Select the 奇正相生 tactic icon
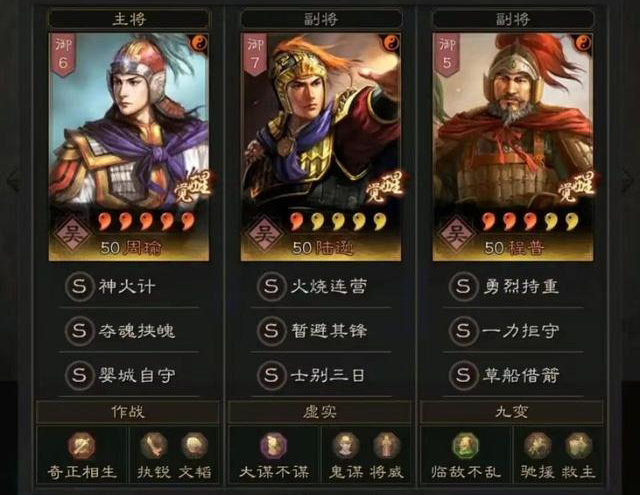This screenshot has width=640, height=495. pyautogui.click(x=82, y=446)
